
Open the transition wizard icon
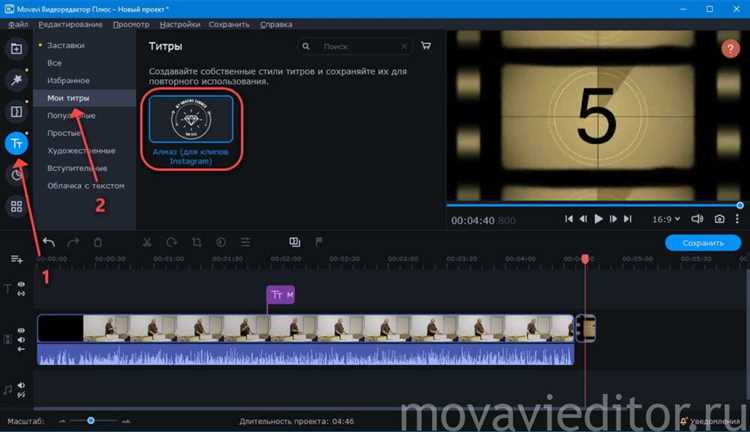coord(295,242)
